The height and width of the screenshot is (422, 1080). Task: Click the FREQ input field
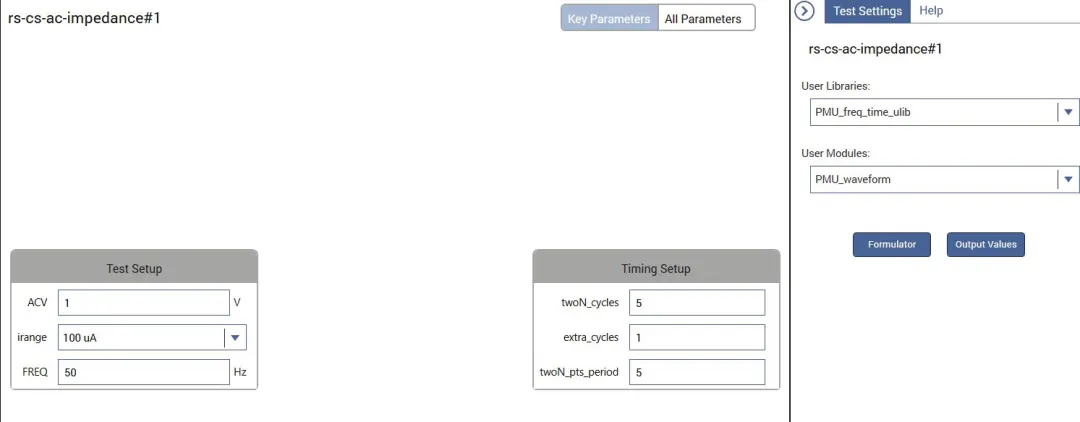tap(144, 372)
